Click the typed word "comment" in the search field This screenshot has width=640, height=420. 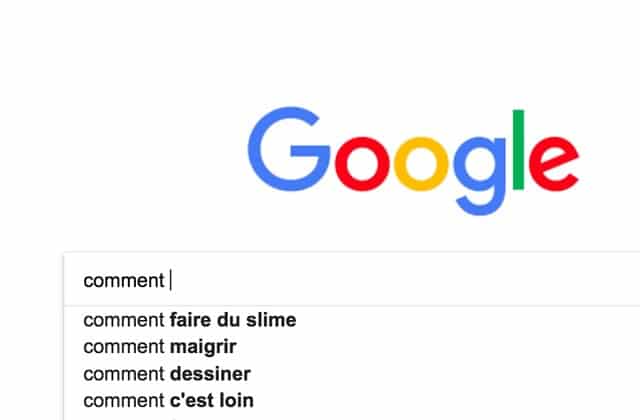coord(123,280)
